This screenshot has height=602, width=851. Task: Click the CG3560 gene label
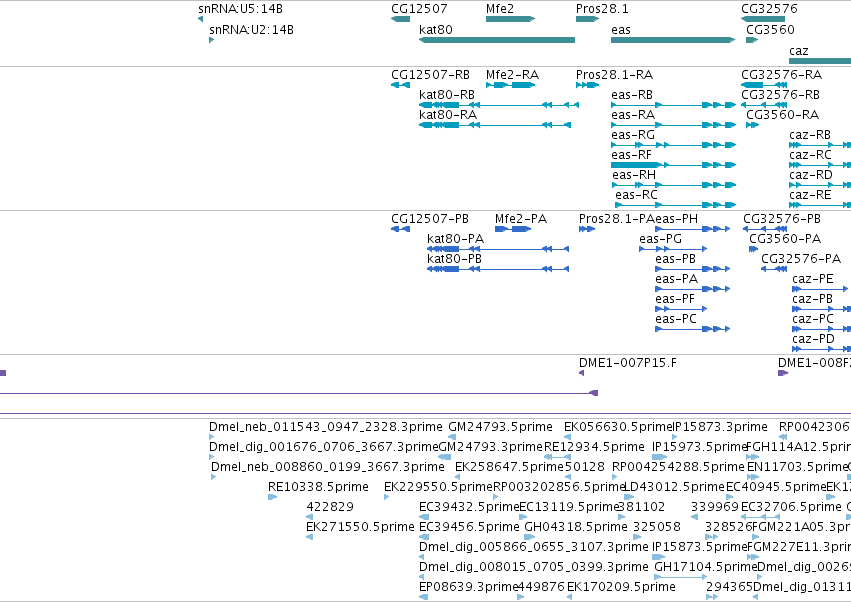click(x=770, y=29)
